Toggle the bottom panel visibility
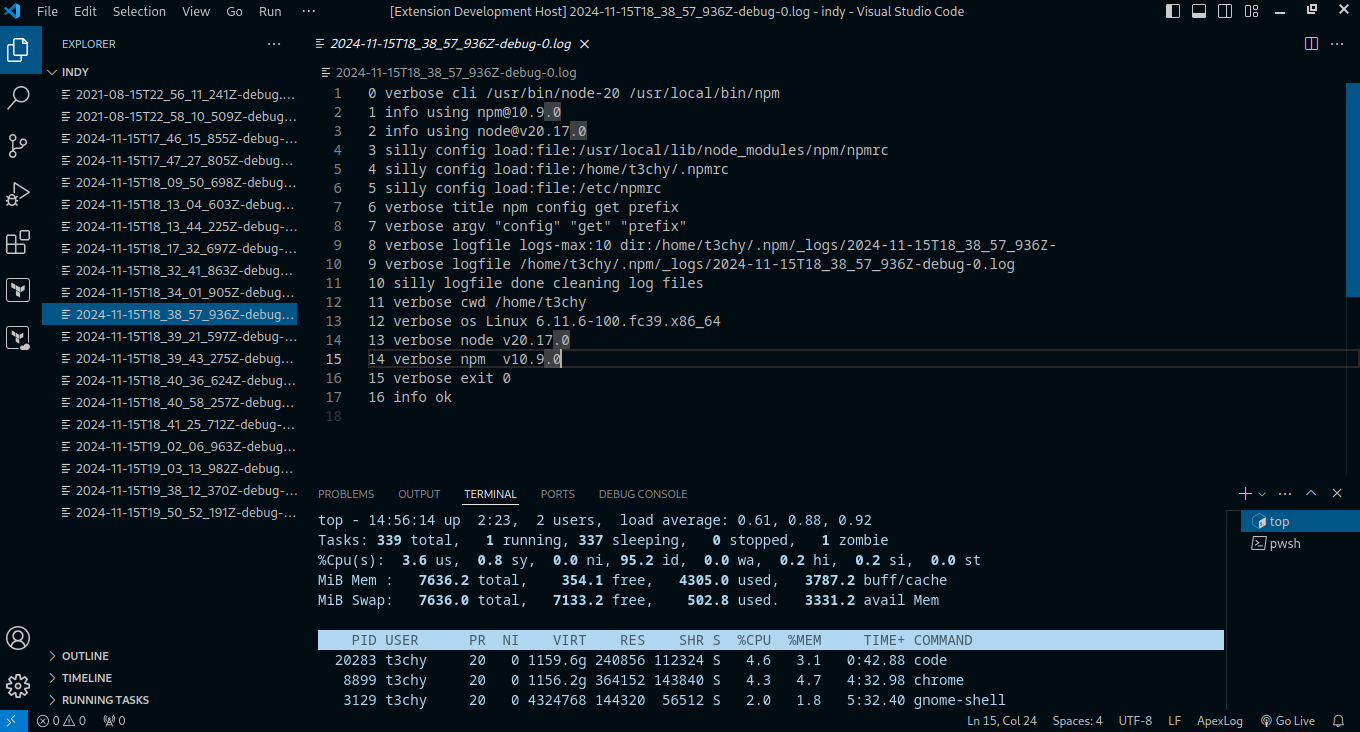Screen dimensions: 1360x732 click(1199, 11)
